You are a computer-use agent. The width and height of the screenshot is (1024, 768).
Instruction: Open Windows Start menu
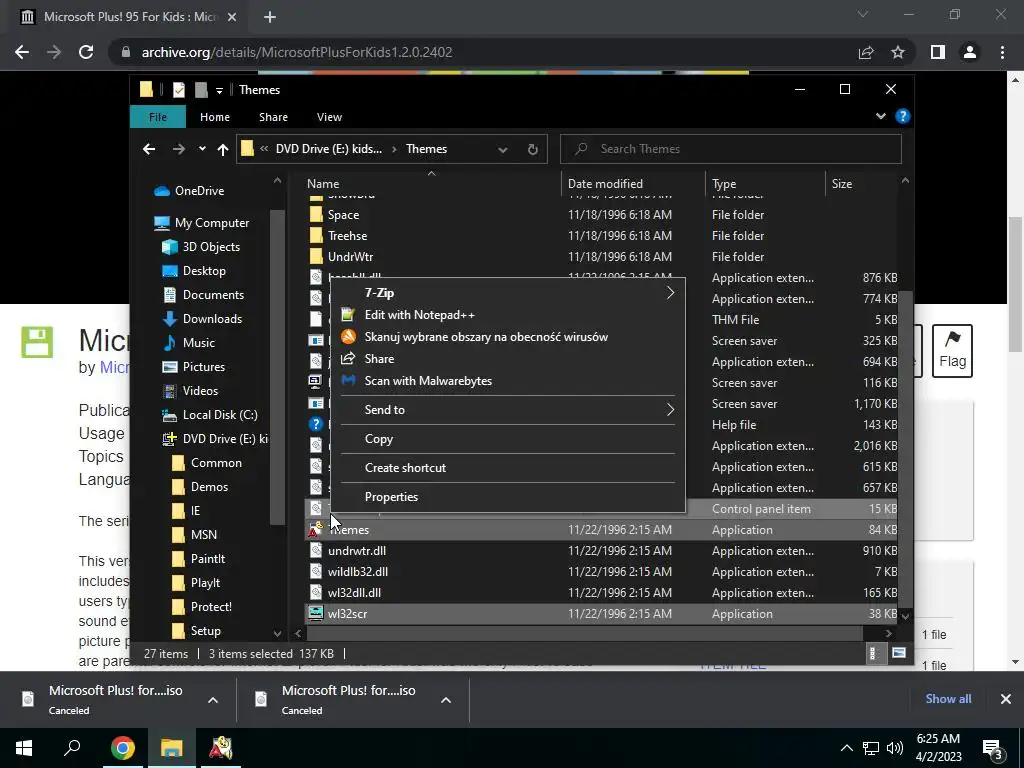(24, 748)
